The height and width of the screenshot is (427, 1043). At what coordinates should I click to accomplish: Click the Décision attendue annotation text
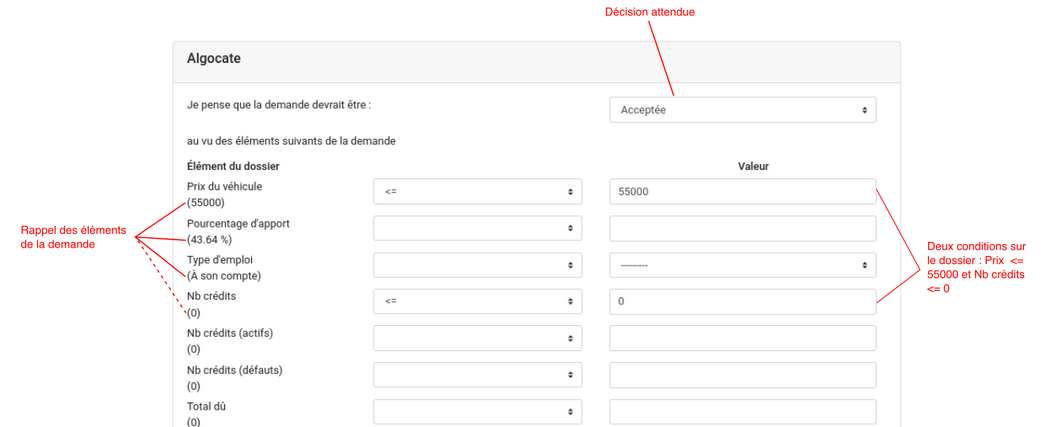[650, 12]
